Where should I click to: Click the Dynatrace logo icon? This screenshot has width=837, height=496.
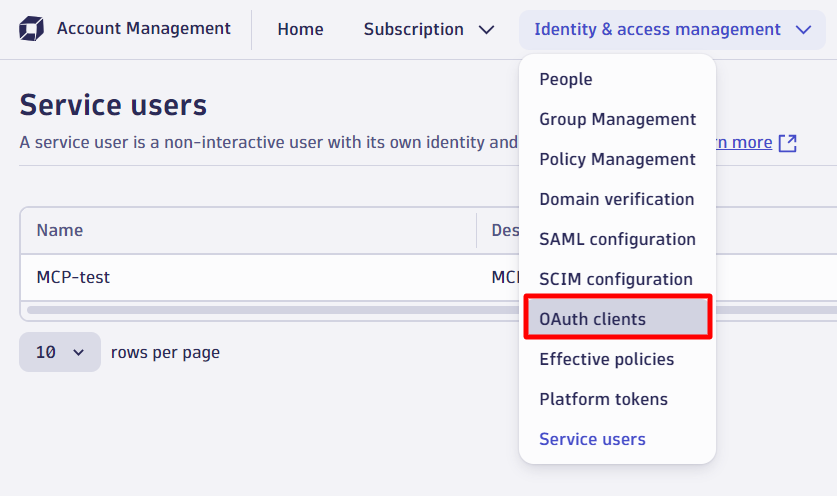[31, 28]
